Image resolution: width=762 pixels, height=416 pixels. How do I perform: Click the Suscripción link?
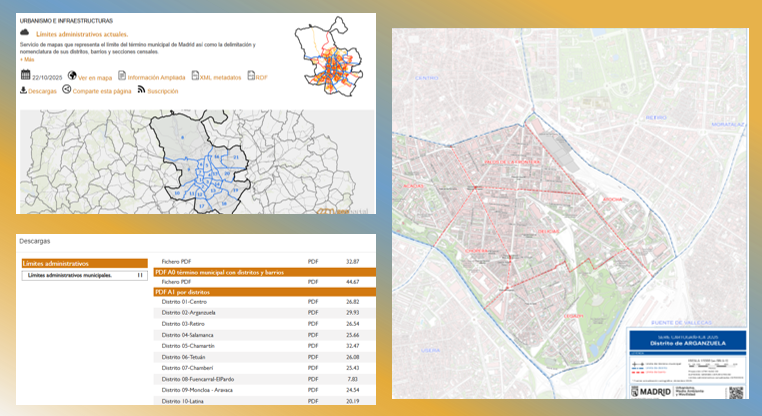coord(163,91)
